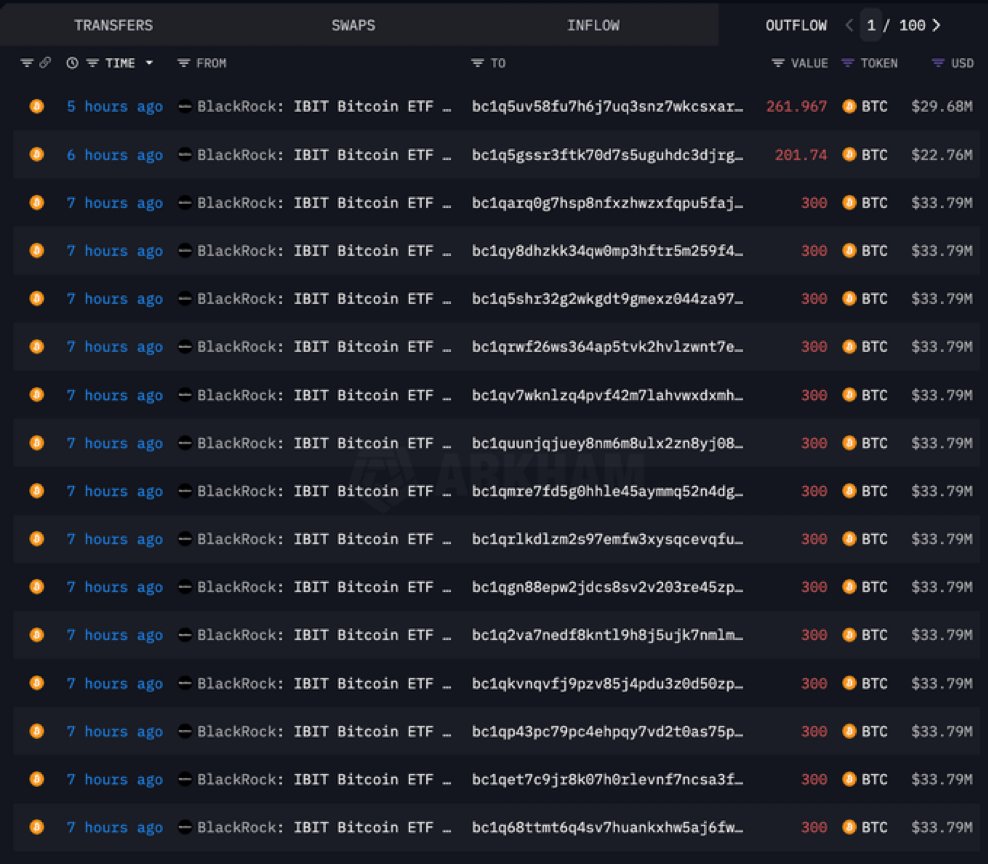Screen dimensions: 988x864
Task: Open address bc1qrwf26ws364ap5tvk2hvlzwnt7e
Action: pos(607,347)
